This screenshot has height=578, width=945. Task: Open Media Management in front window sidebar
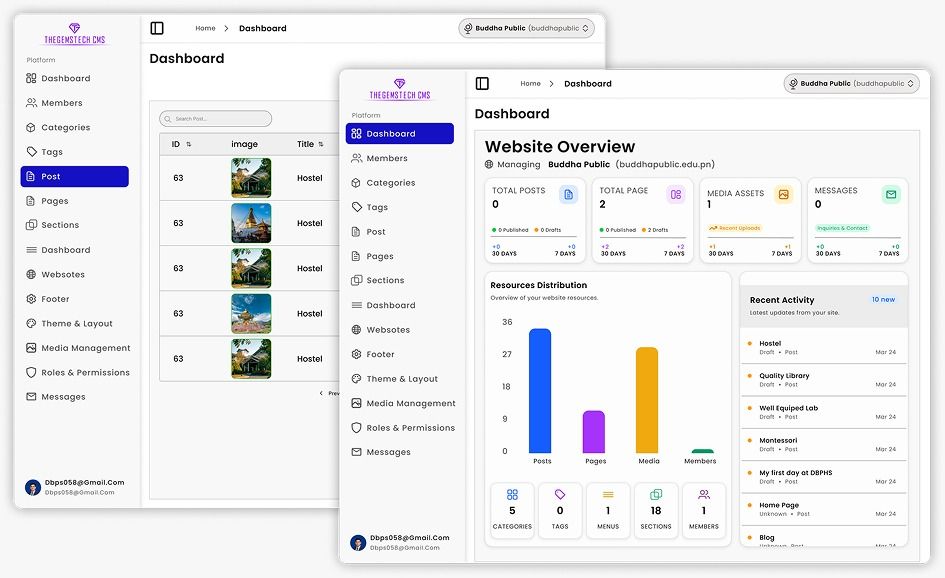click(410, 403)
